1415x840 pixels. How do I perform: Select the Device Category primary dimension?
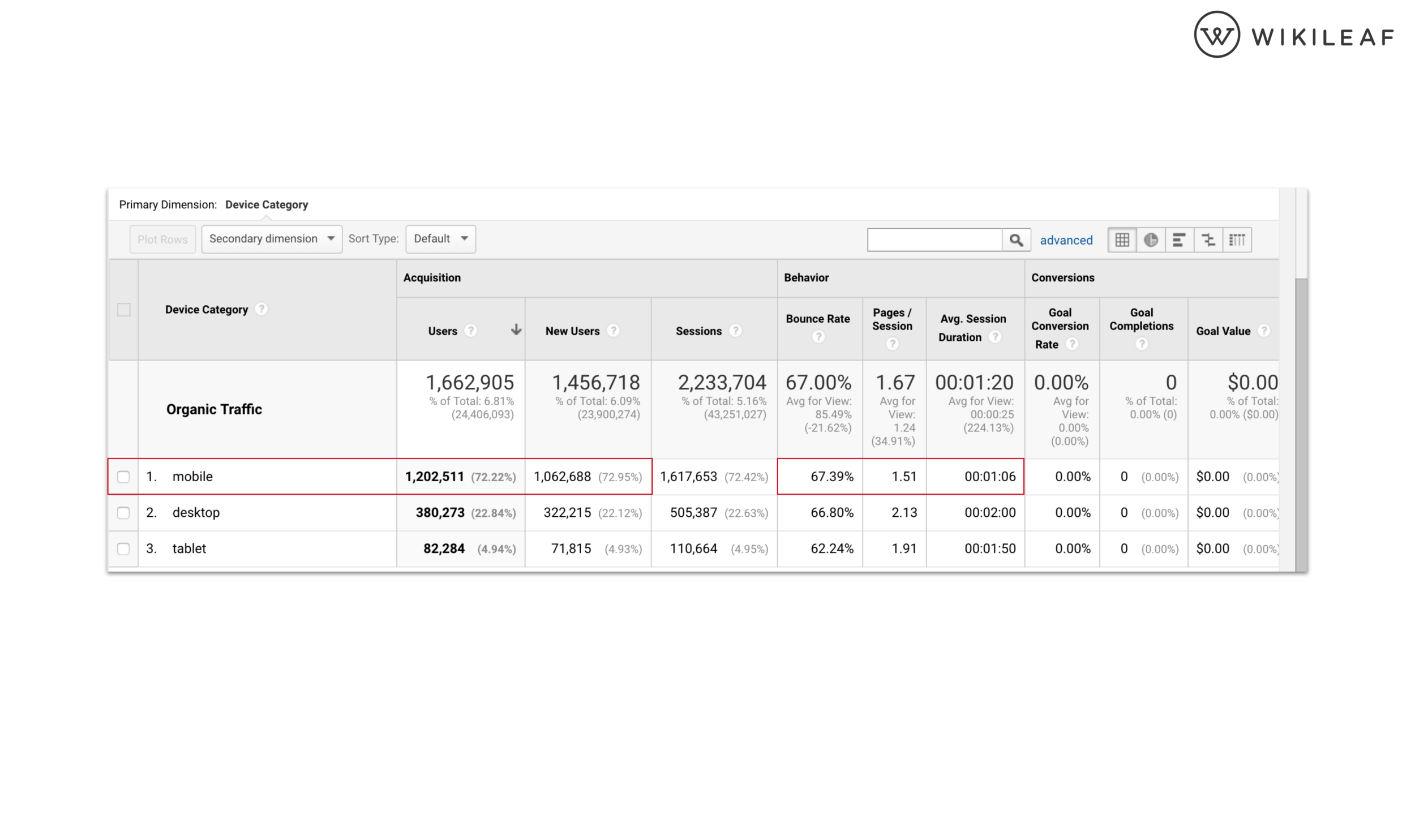coord(267,204)
